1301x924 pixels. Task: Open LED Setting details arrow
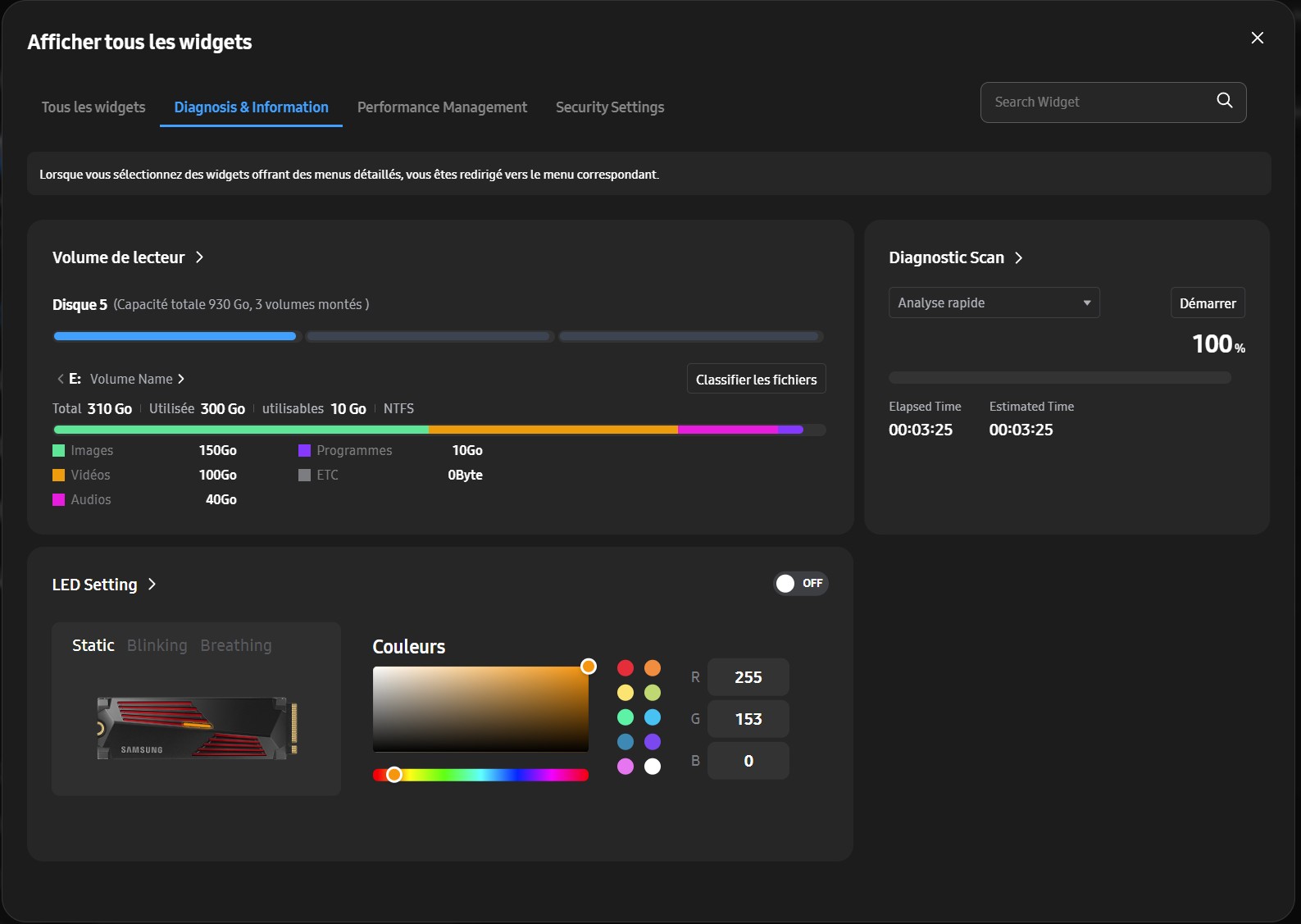pos(152,585)
